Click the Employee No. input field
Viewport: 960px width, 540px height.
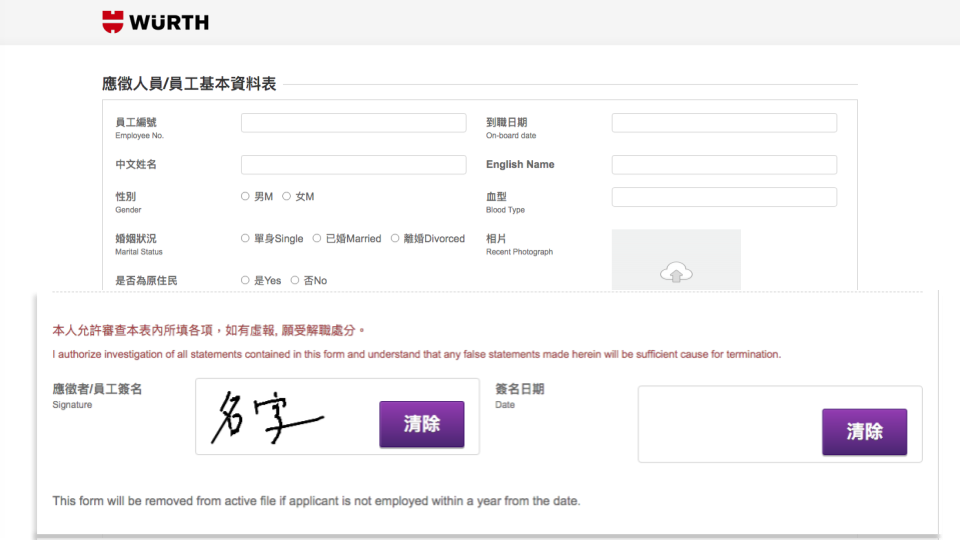click(353, 123)
